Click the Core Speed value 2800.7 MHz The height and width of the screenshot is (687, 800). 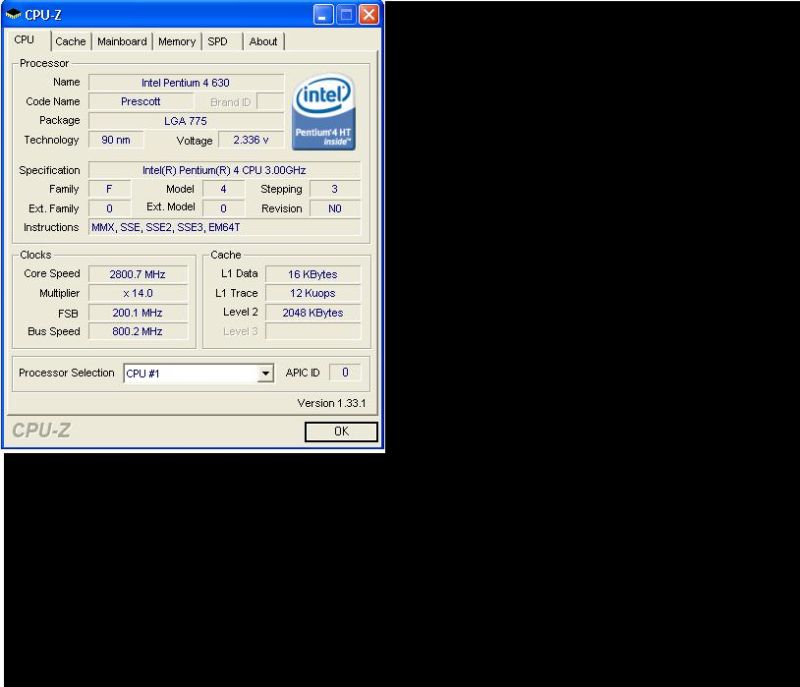pos(138,274)
